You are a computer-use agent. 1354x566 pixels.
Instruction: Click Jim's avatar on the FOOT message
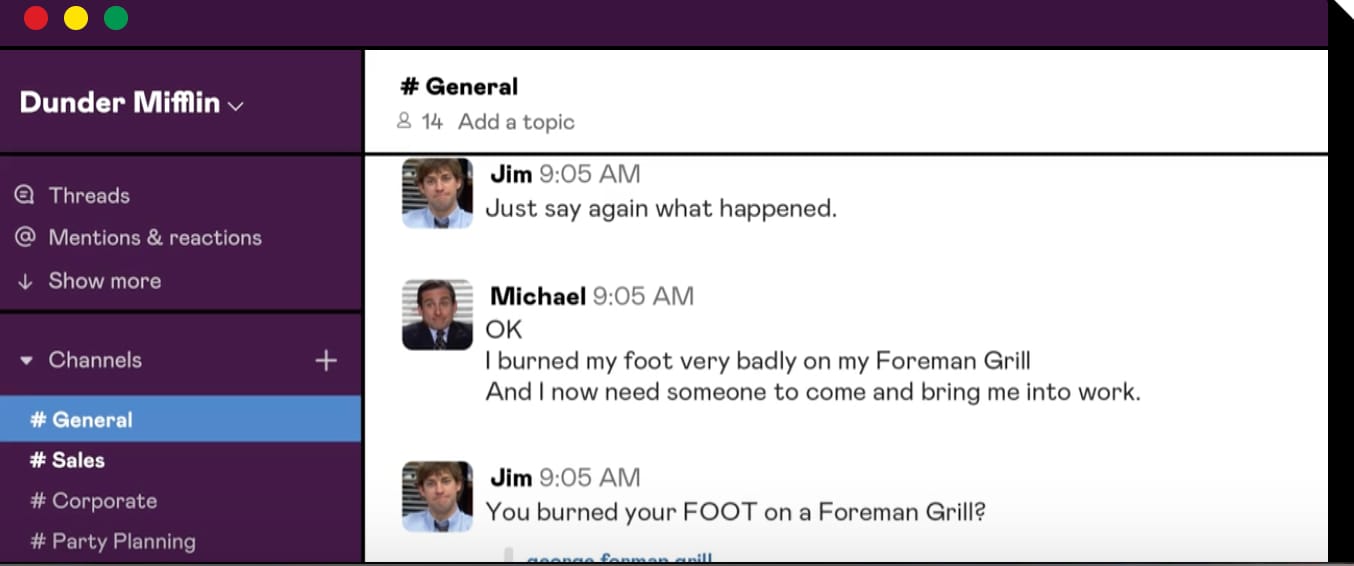point(437,496)
